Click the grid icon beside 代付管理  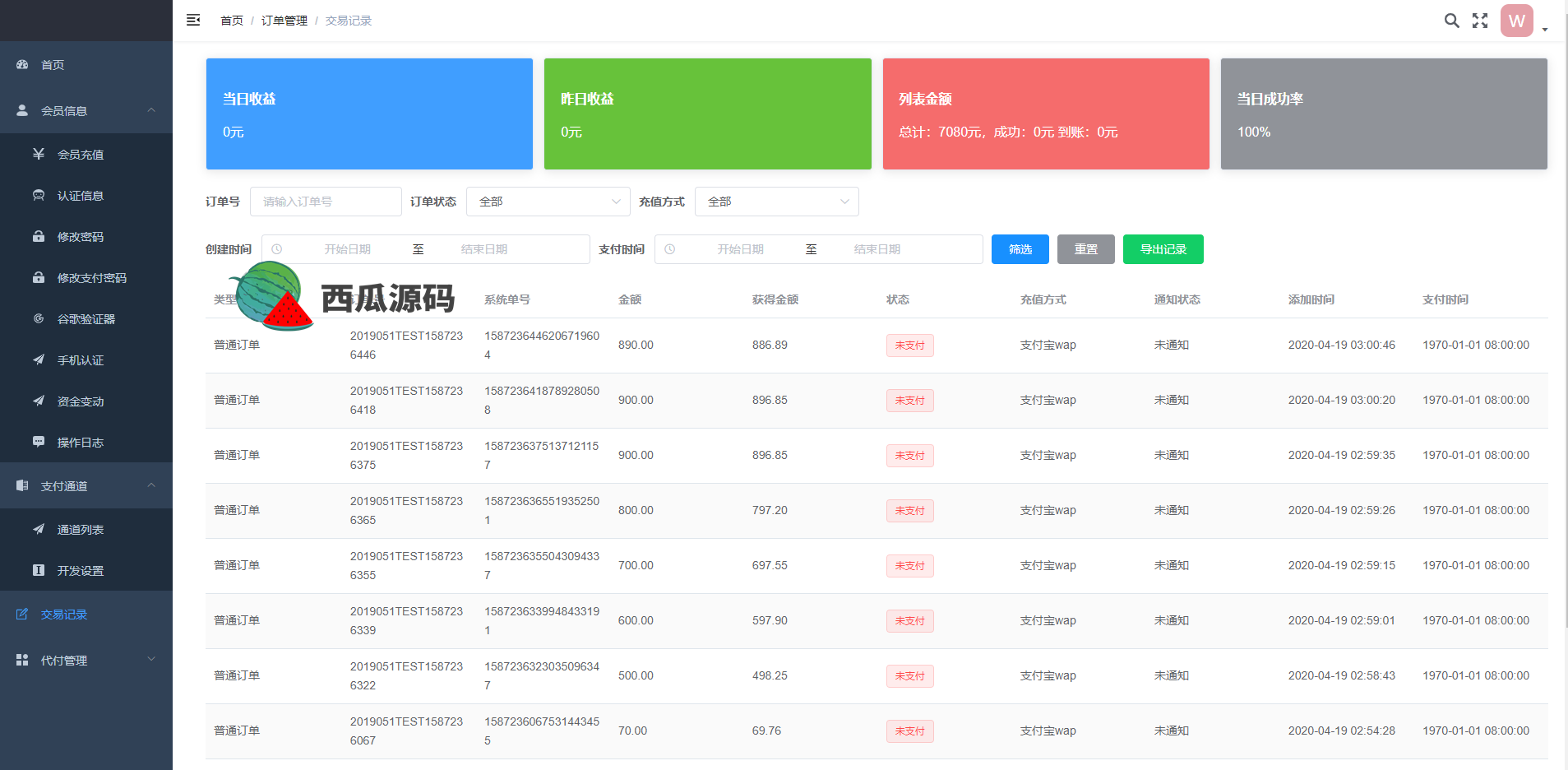coord(22,660)
